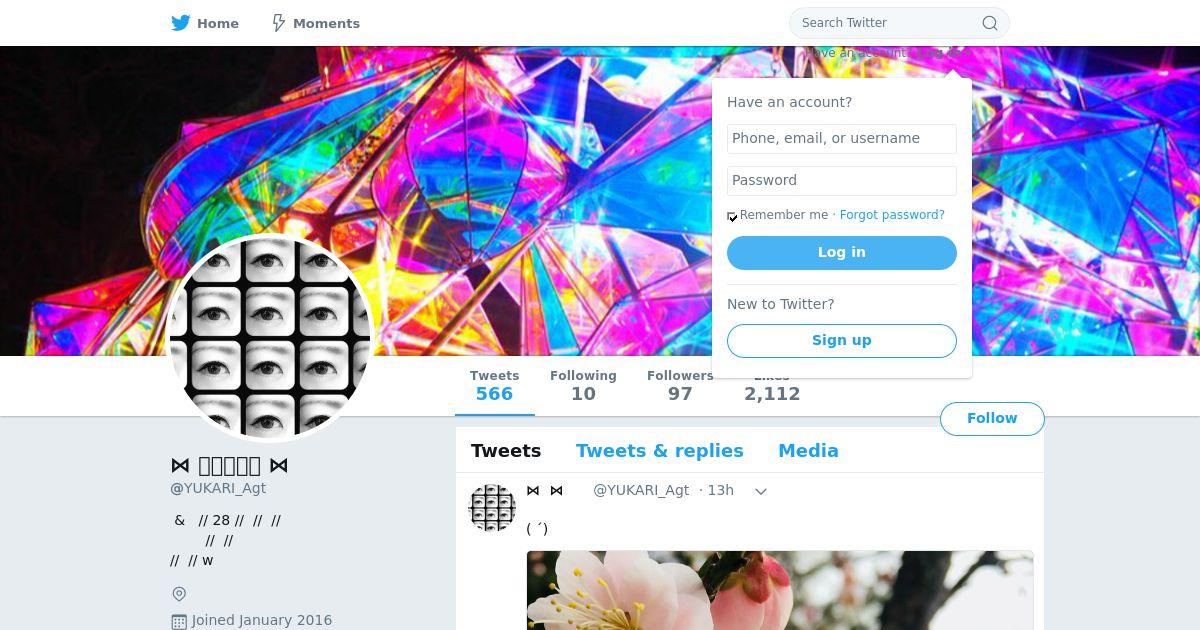This screenshot has width=1200, height=630.
Task: Click the calendar icon beside Joined January 2016
Action: pos(179,621)
